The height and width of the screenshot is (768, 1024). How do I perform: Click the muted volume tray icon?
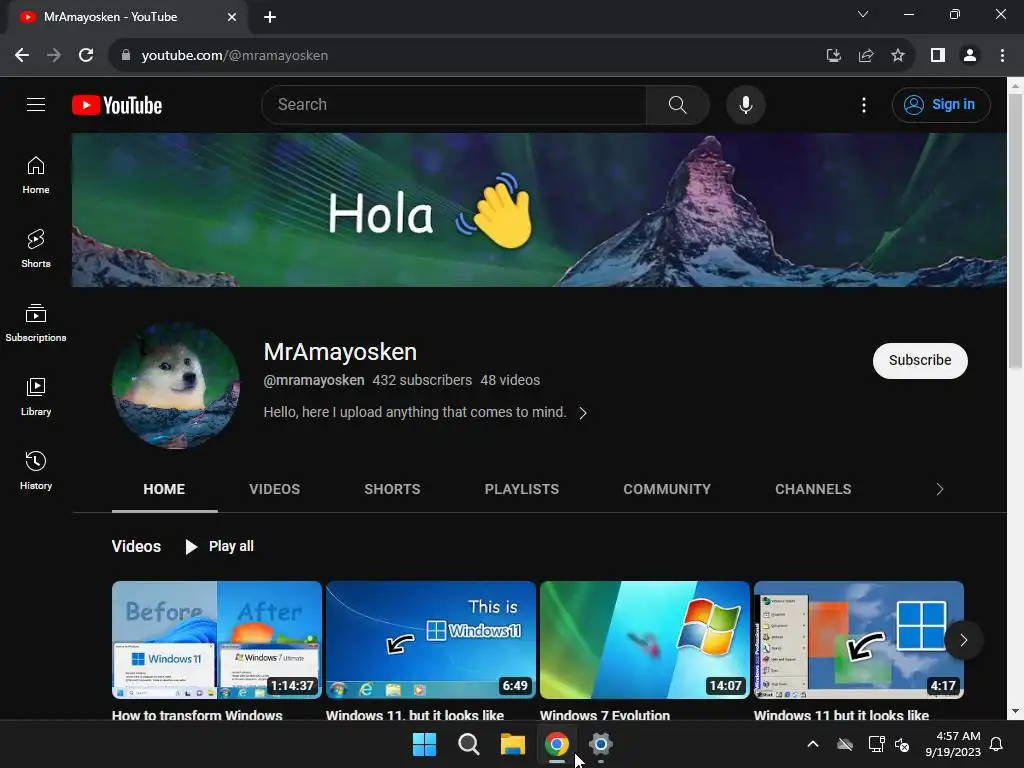902,744
